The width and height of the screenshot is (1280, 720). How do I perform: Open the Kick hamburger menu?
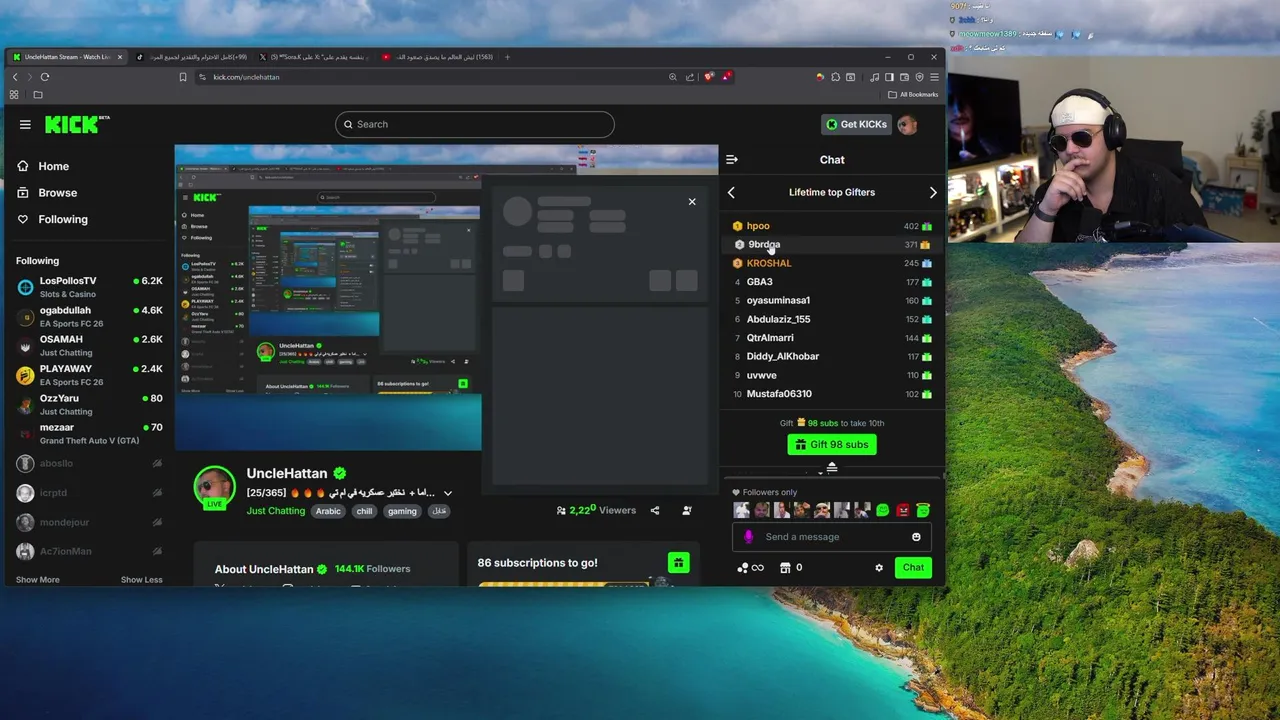point(25,124)
